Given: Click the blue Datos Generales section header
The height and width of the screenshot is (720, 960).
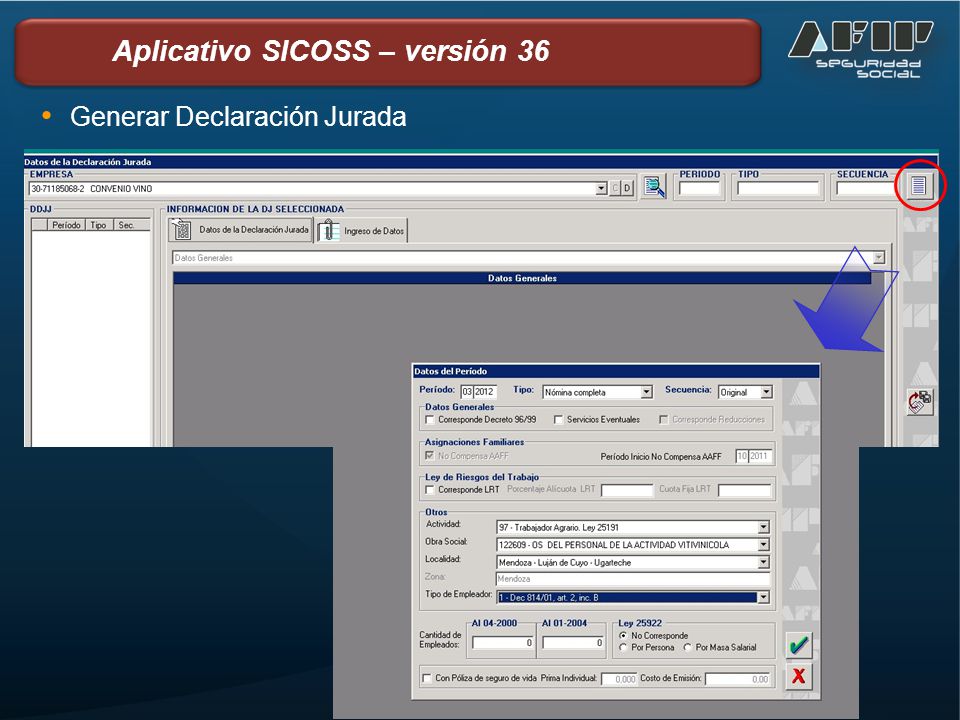Looking at the screenshot, I should coord(522,278).
